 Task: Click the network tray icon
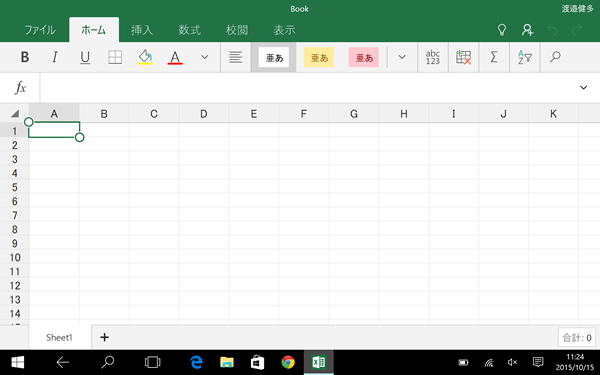(489, 362)
